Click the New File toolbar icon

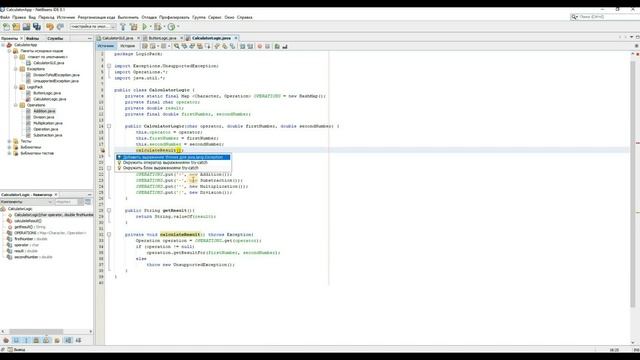[7, 27]
